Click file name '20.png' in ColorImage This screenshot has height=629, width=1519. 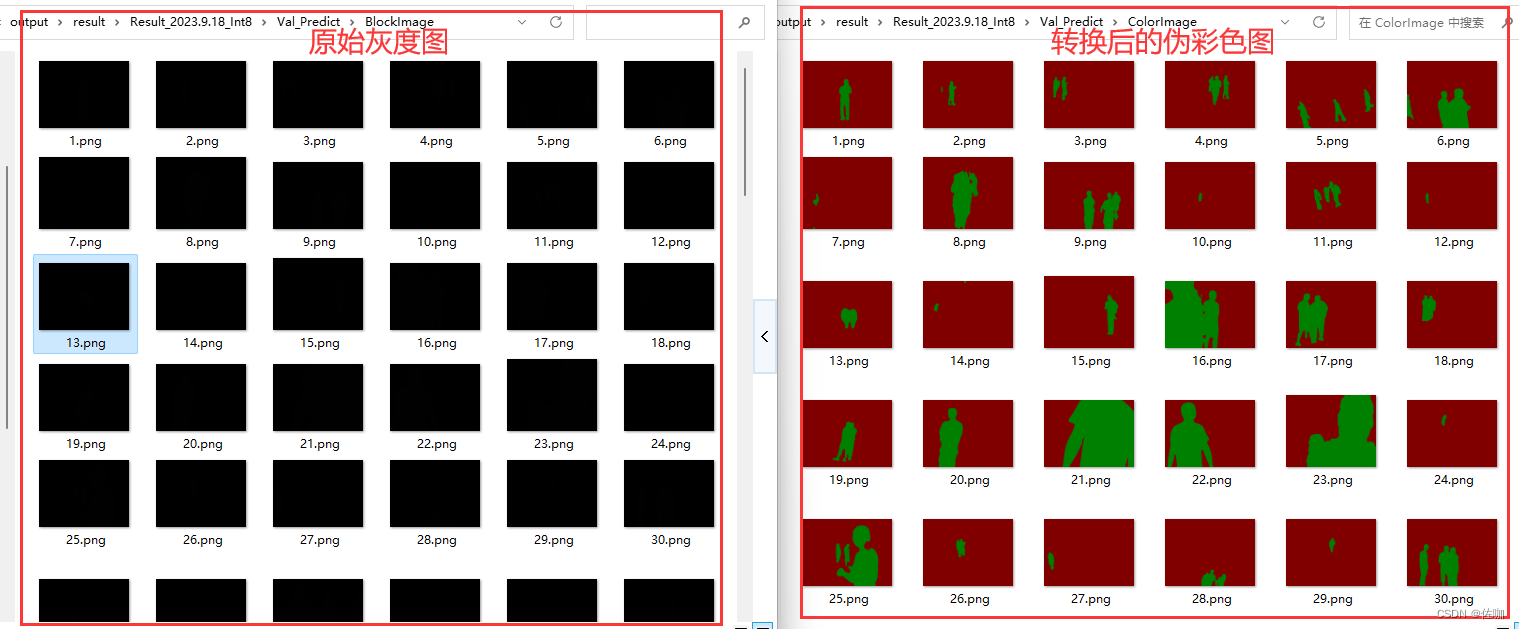coord(969,480)
